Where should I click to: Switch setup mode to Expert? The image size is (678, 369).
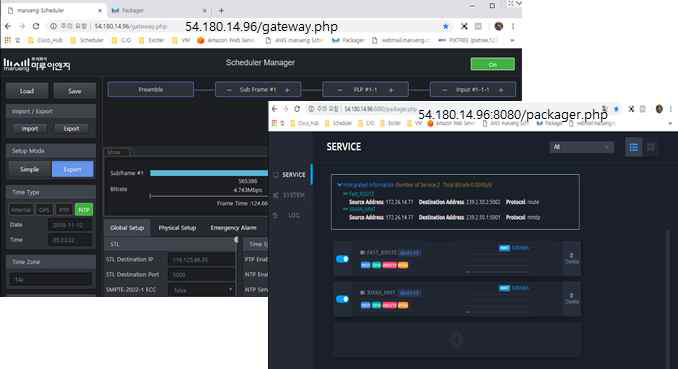pos(72,169)
